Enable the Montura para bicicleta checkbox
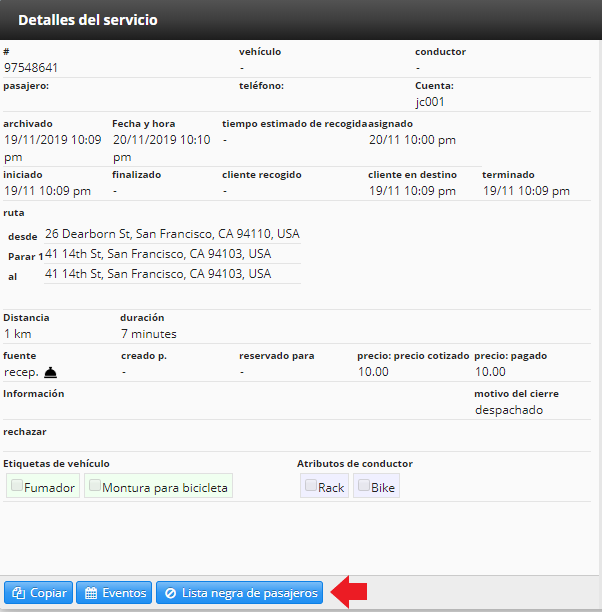 (95, 485)
